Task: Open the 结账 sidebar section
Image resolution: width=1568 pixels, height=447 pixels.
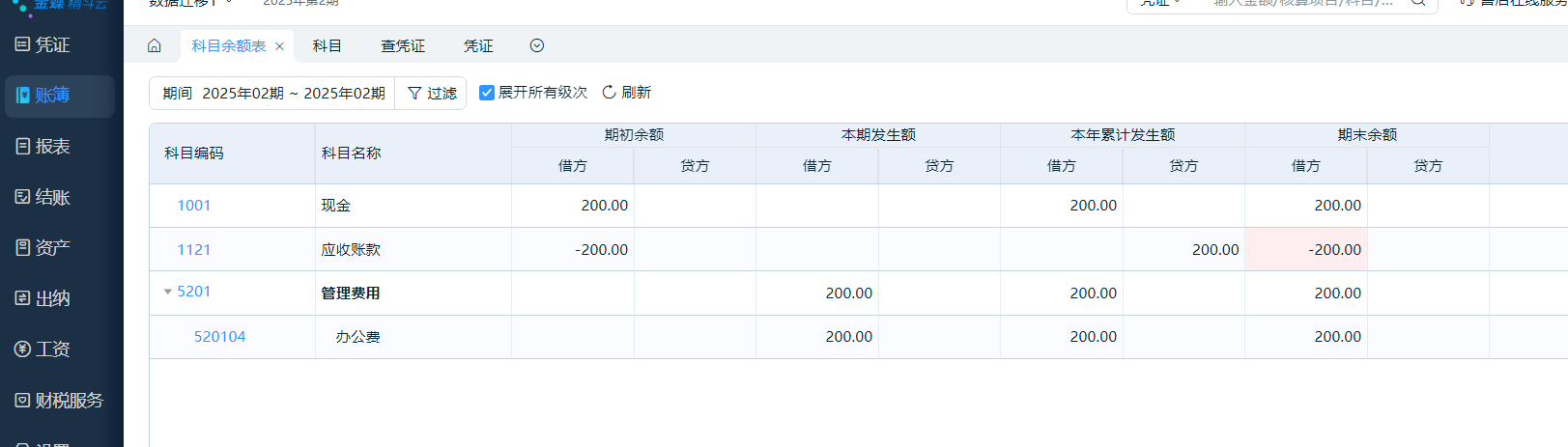Action: click(x=43, y=197)
